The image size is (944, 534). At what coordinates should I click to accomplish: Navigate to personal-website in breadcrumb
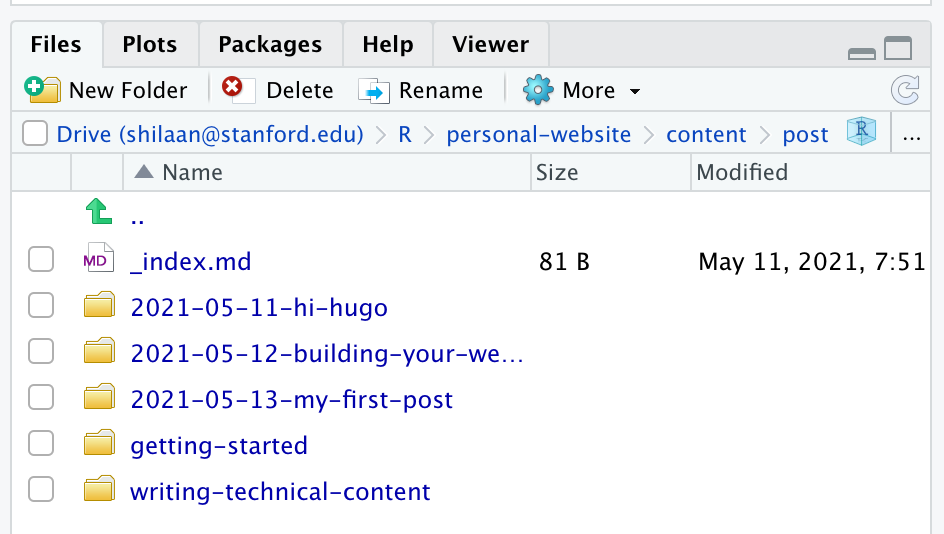(538, 134)
